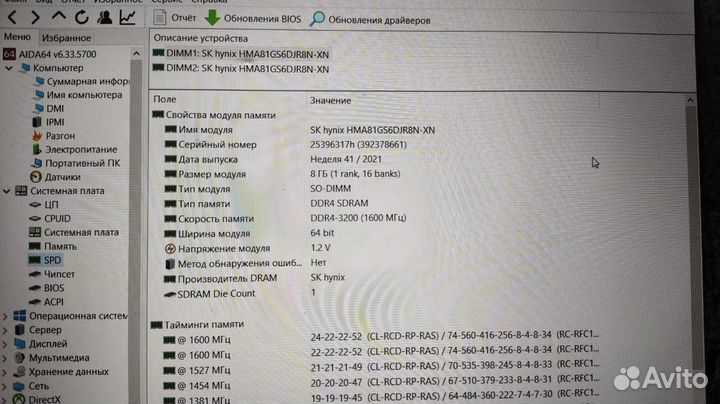This screenshot has width=720, height=404.
Task: Expand the Сеть tree branch
Action: (5, 386)
